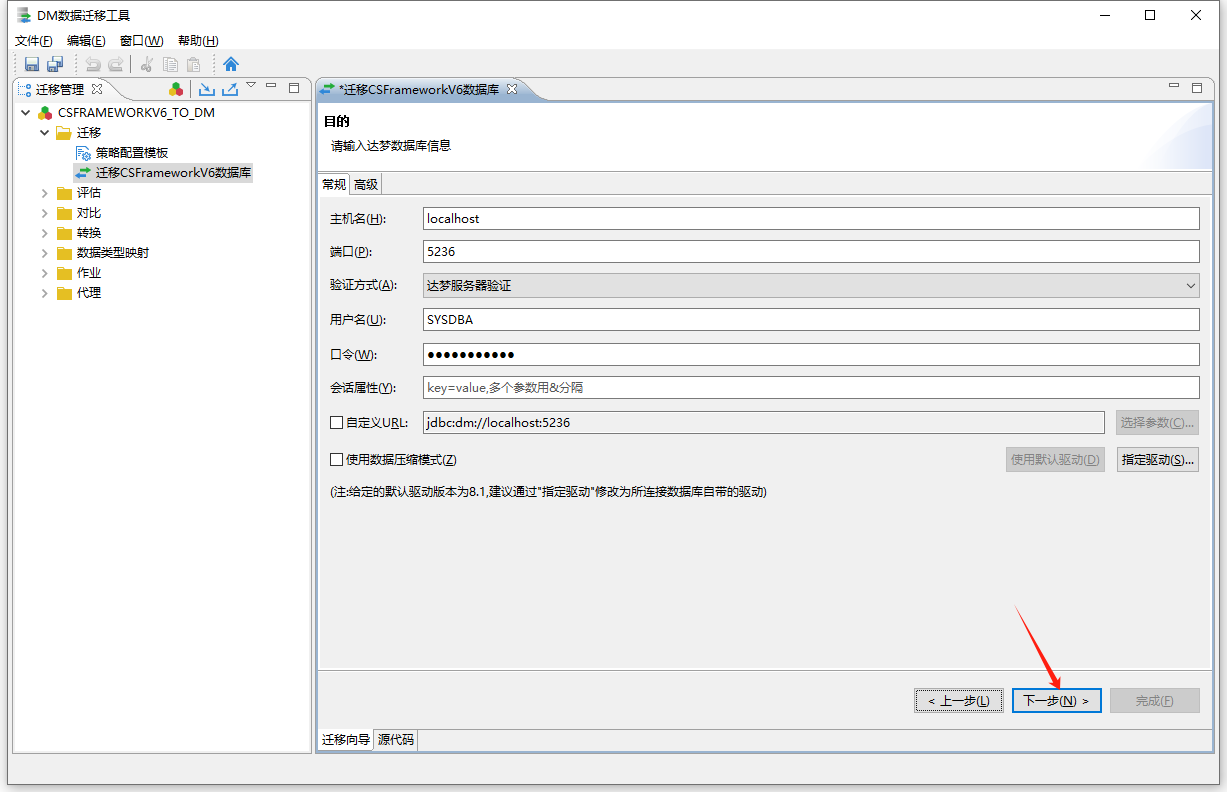Click the 选择参数 button
Image resolution: width=1227 pixels, height=792 pixels.
tap(1157, 423)
